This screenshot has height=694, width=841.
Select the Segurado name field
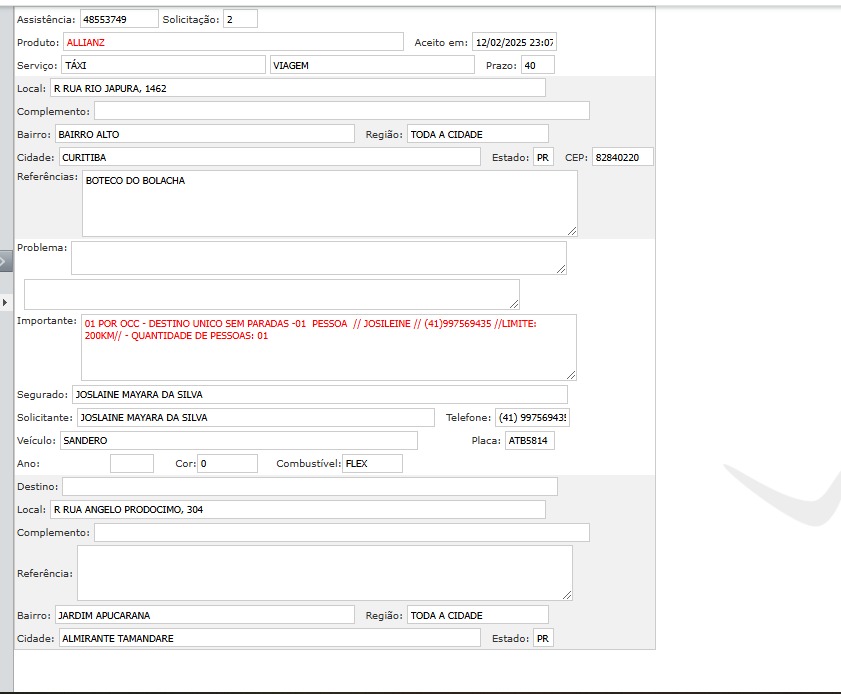[x=320, y=395]
